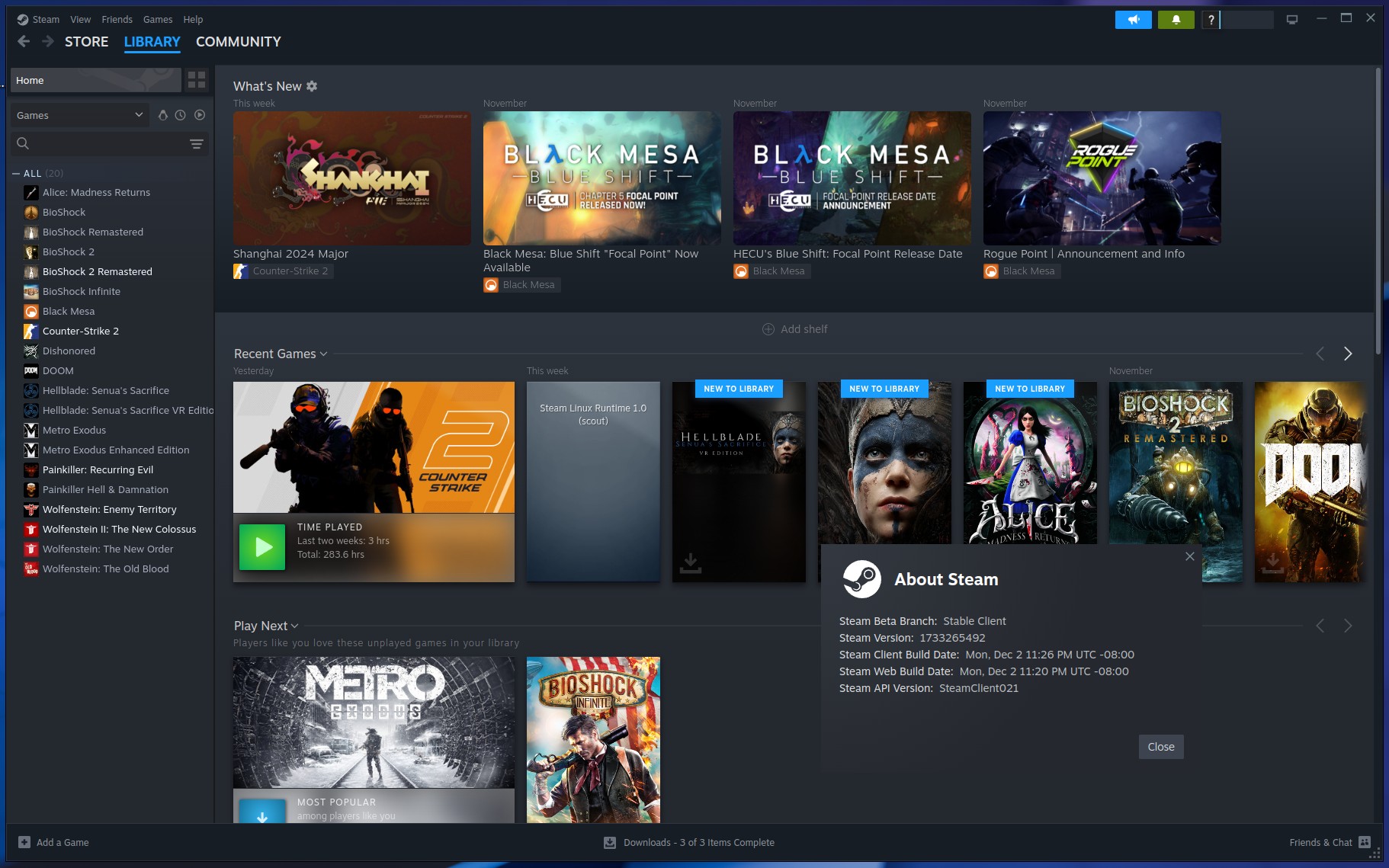Toggle group by collections flame icon
This screenshot has width=1389, height=868.
[x=162, y=115]
